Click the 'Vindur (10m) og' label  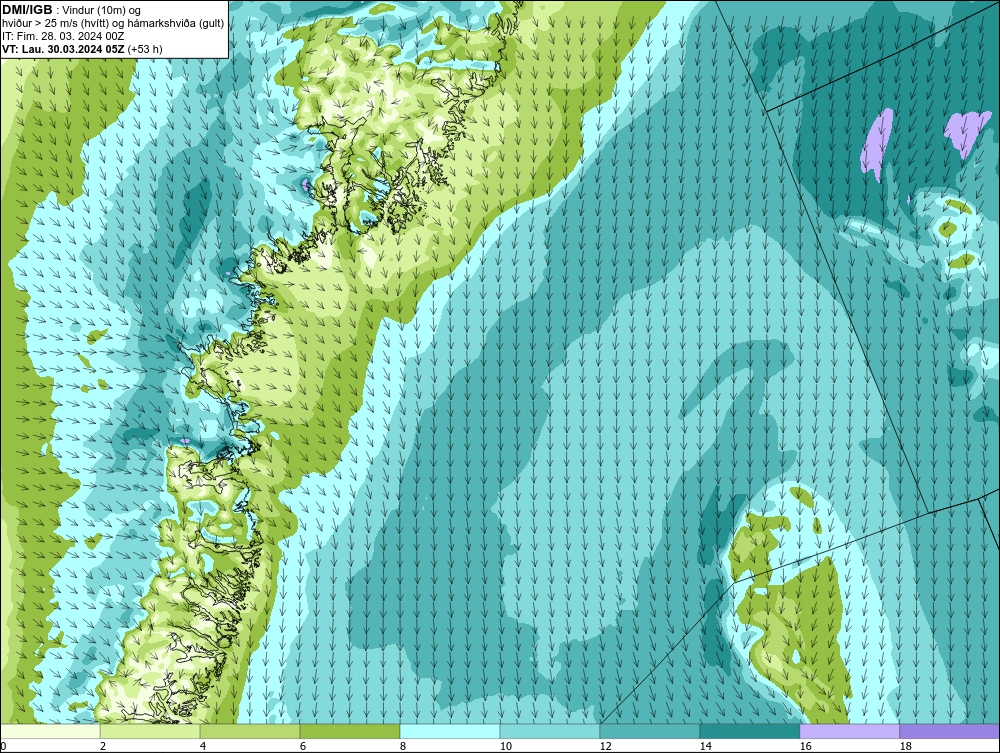[103, 11]
